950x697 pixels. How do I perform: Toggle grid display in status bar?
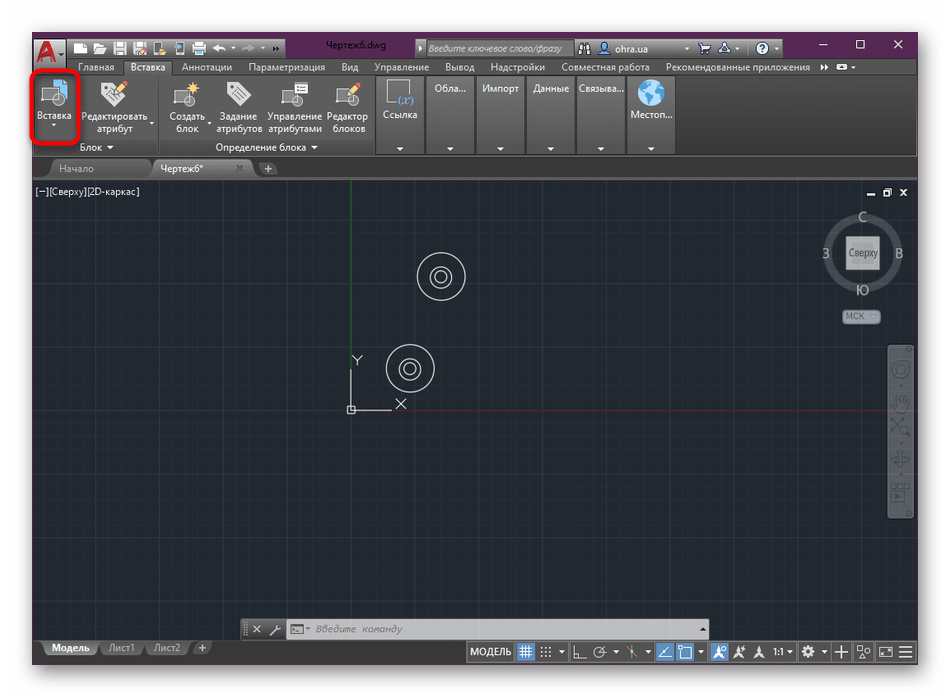click(526, 652)
